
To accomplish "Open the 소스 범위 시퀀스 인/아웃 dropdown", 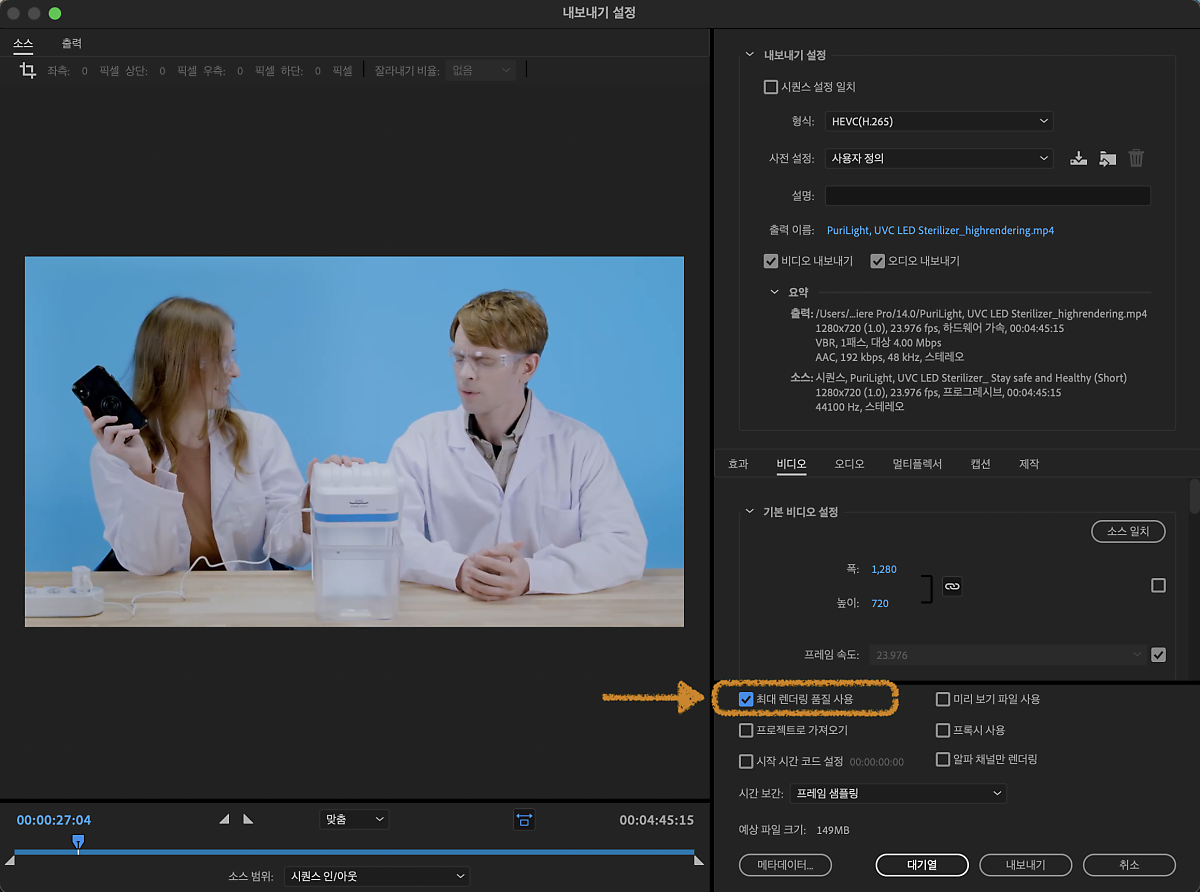I will (x=377, y=876).
